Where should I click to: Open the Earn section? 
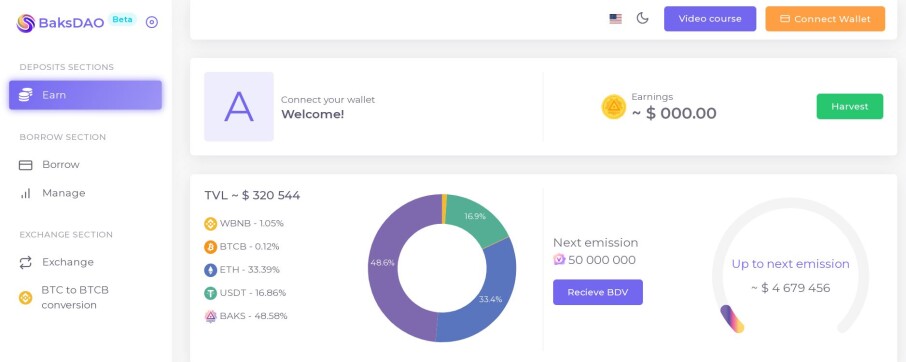(x=86, y=95)
